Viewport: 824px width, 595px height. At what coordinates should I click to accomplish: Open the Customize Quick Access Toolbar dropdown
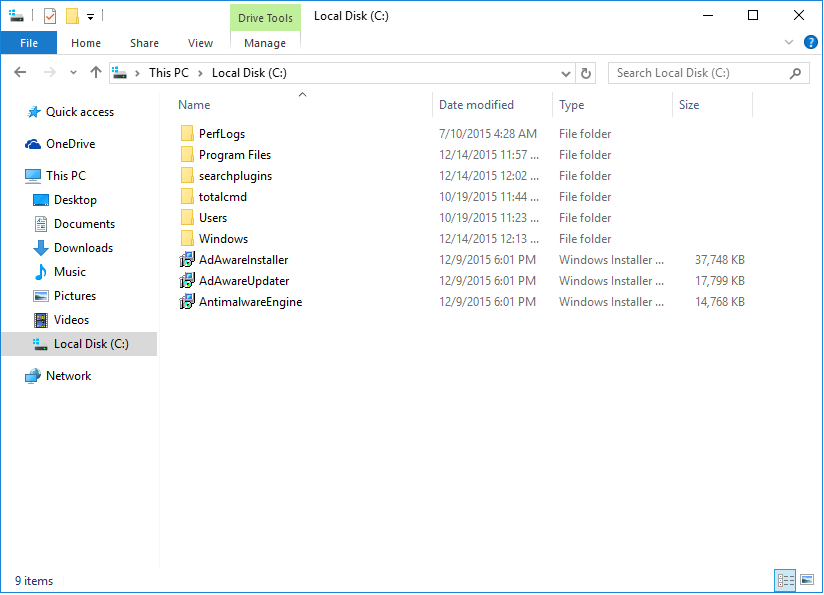click(x=90, y=17)
